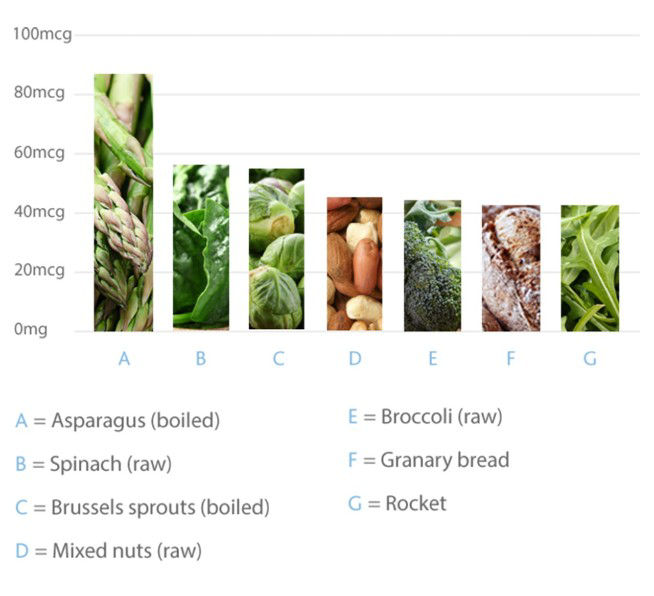Click the mixed nuts bar
Image resolution: width=654 pixels, height=596 pixels.
(354, 264)
